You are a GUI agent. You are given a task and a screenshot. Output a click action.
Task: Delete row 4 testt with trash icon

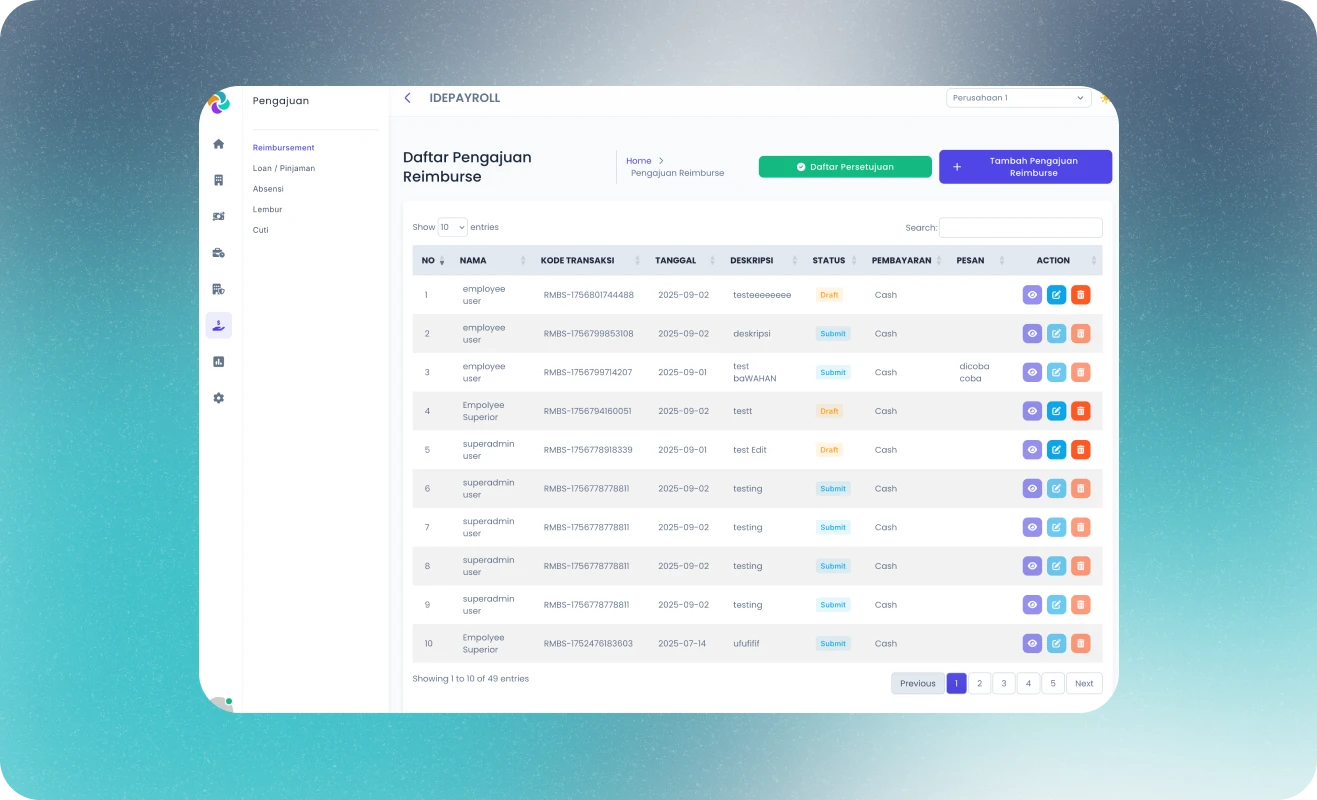pyautogui.click(x=1080, y=411)
